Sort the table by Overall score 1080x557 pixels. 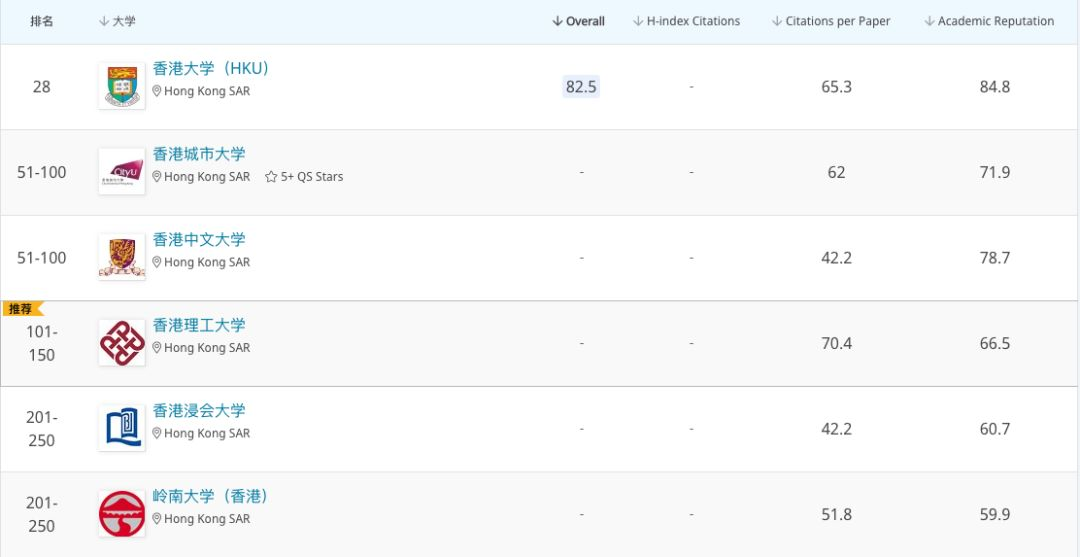pyautogui.click(x=579, y=21)
